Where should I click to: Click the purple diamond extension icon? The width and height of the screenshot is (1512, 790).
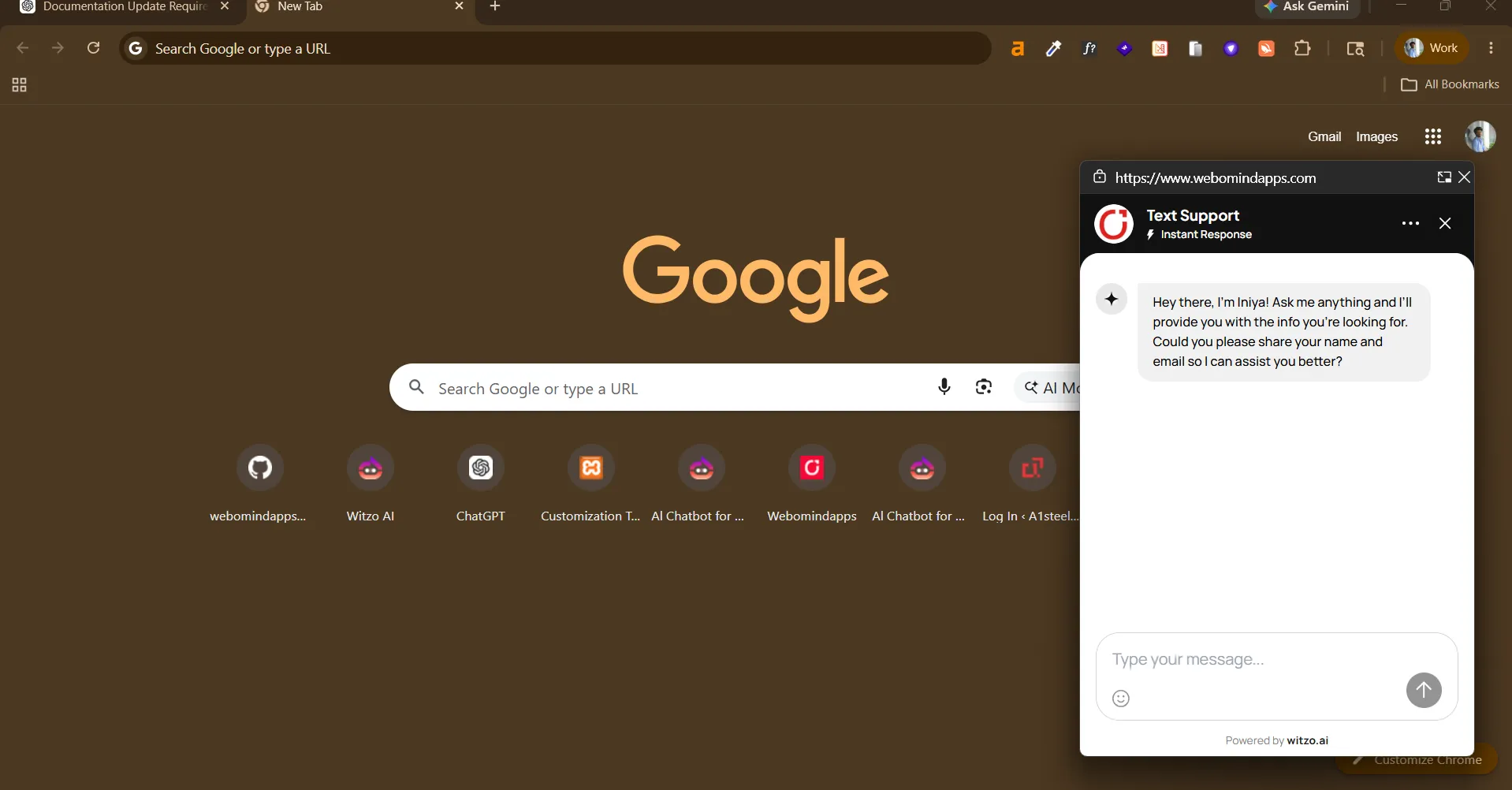[x=1124, y=49]
